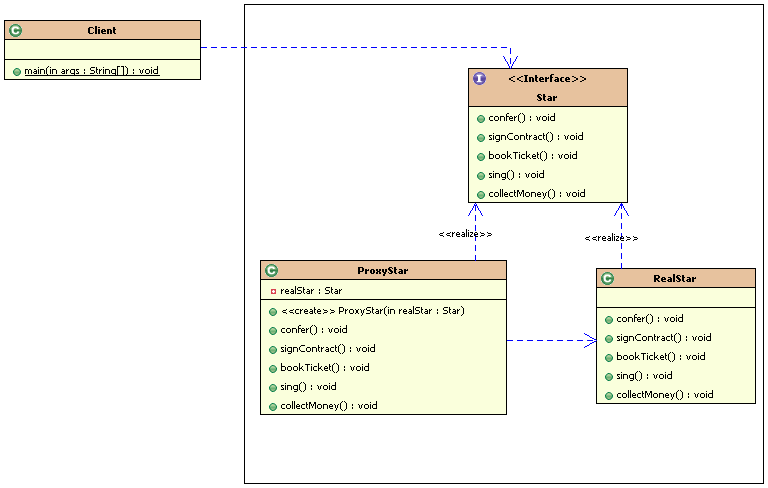
Task: Click the icon beside ProxyStar sing()
Action: click(273, 388)
